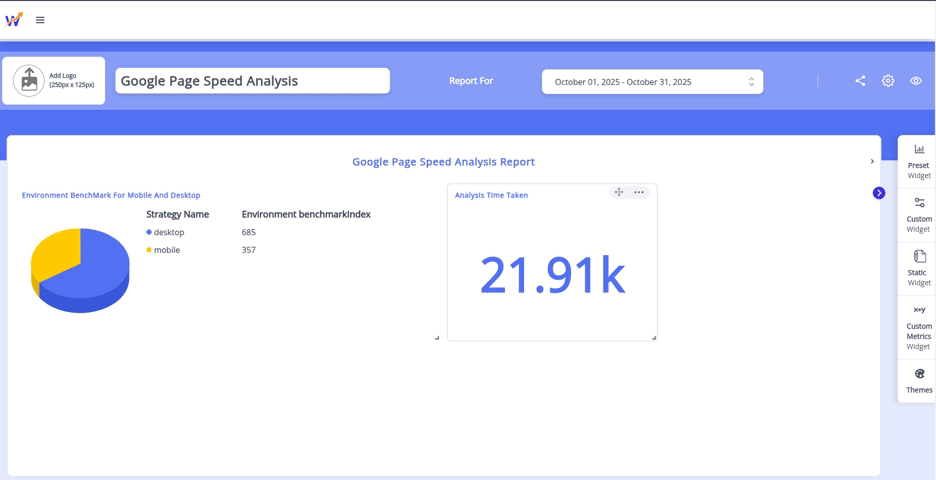This screenshot has width=936, height=480.
Task: Open the report date range dropdown
Action: 652,82
